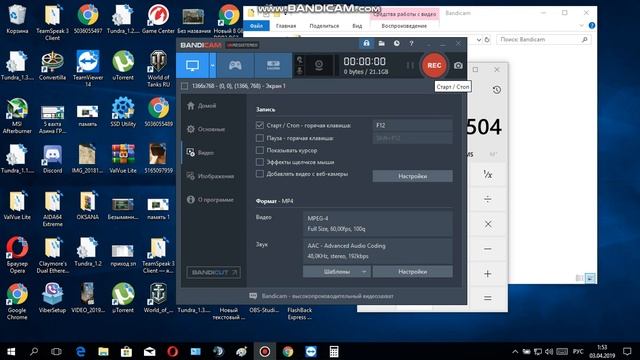Launch TeamViewer 14 from desktop
640x360 pixels.
[88, 68]
